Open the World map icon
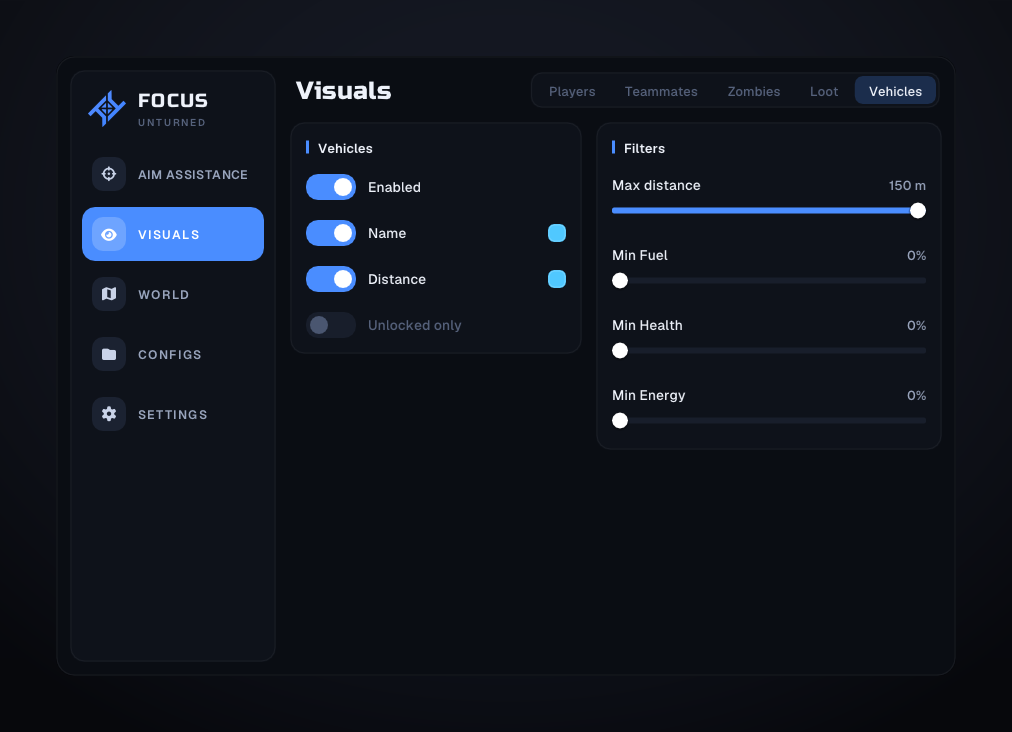 point(109,294)
